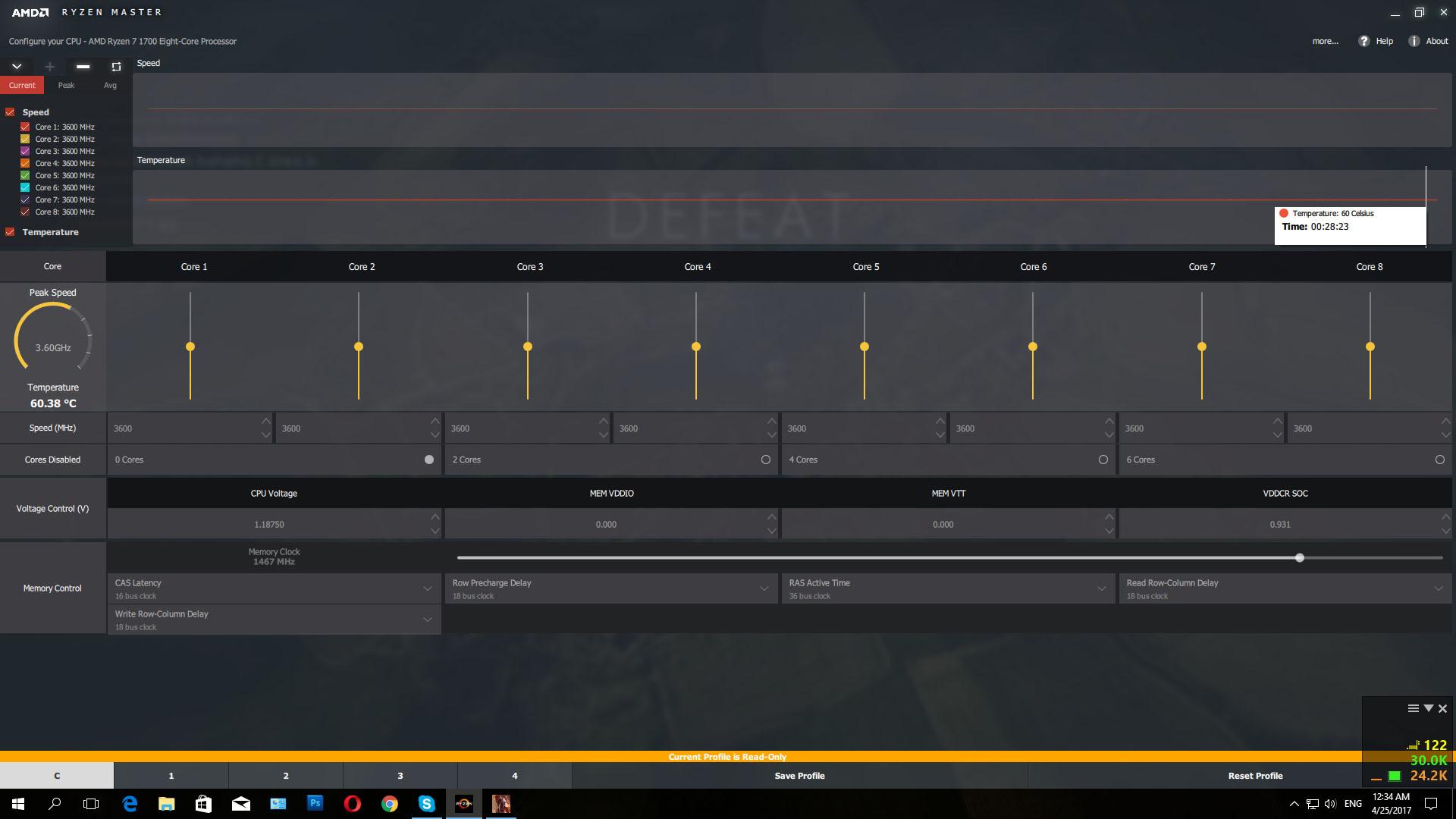Click the plus zoom icon above Current tab

click(50, 67)
